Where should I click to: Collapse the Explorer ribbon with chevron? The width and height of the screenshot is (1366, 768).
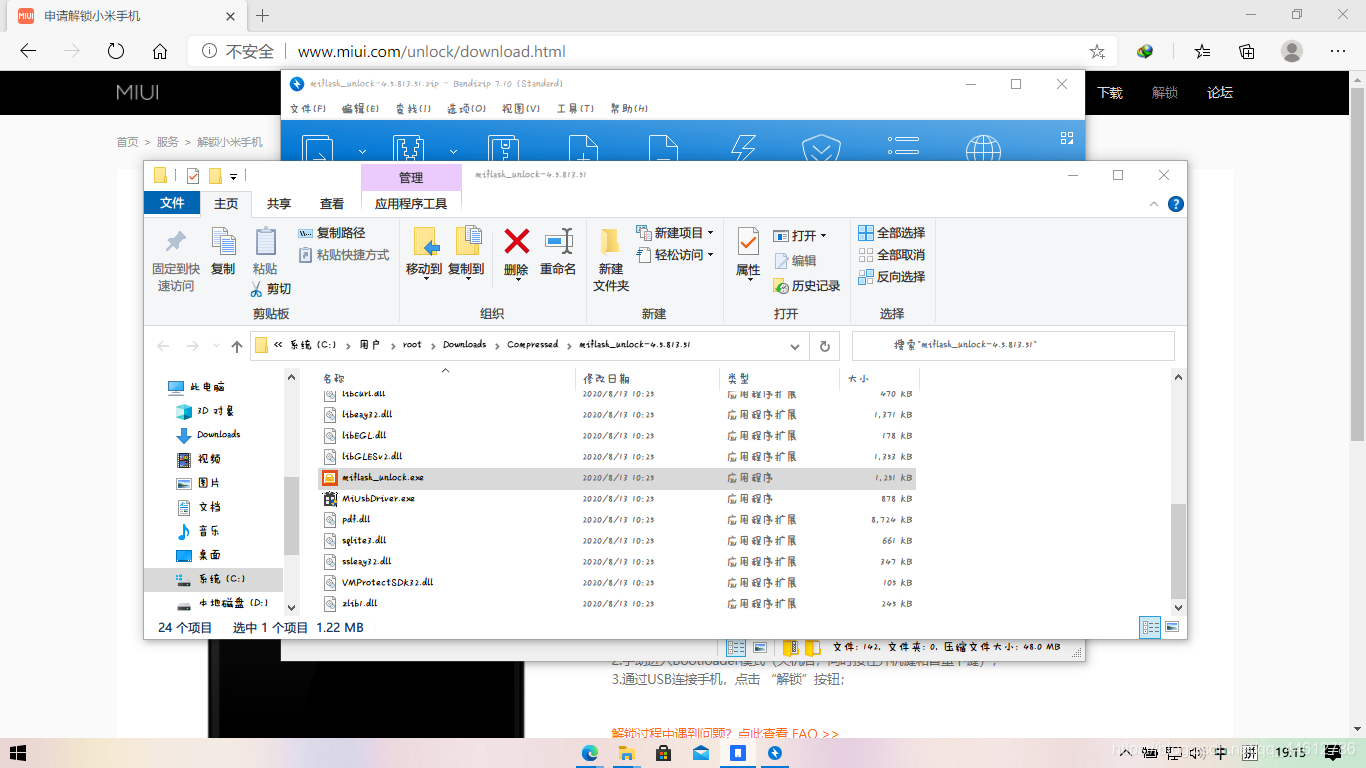(1154, 204)
